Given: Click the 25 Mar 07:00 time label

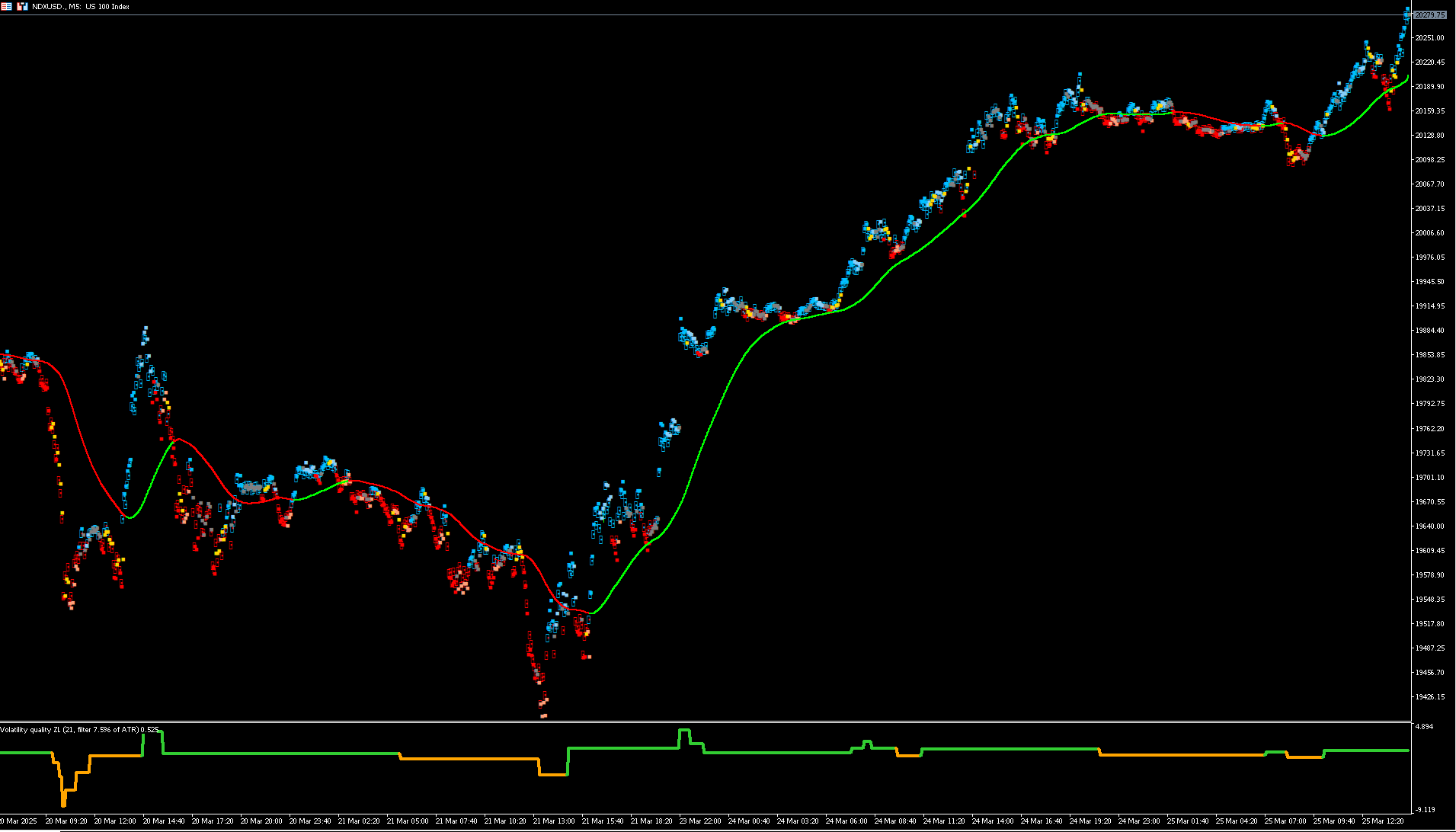Looking at the screenshot, I should [x=1285, y=821].
